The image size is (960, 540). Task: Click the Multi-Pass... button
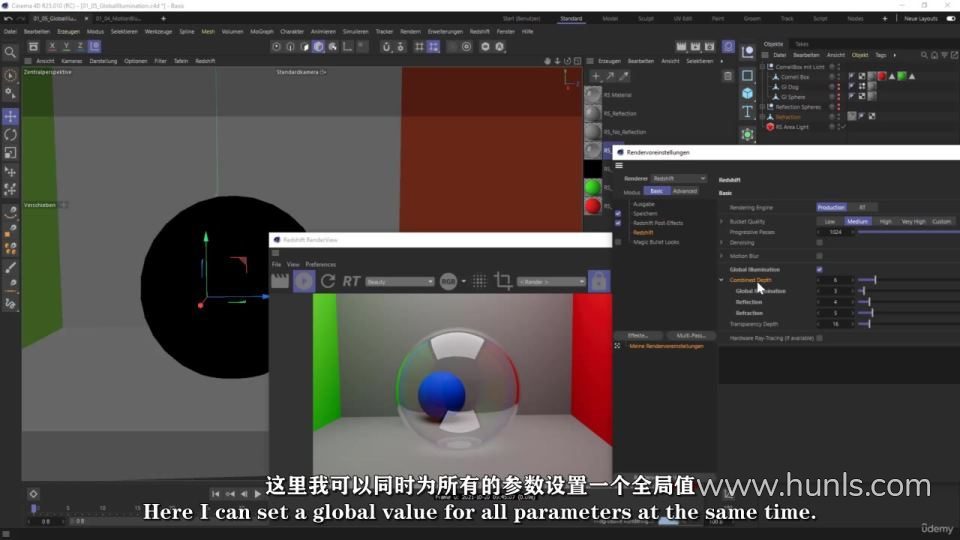point(691,336)
